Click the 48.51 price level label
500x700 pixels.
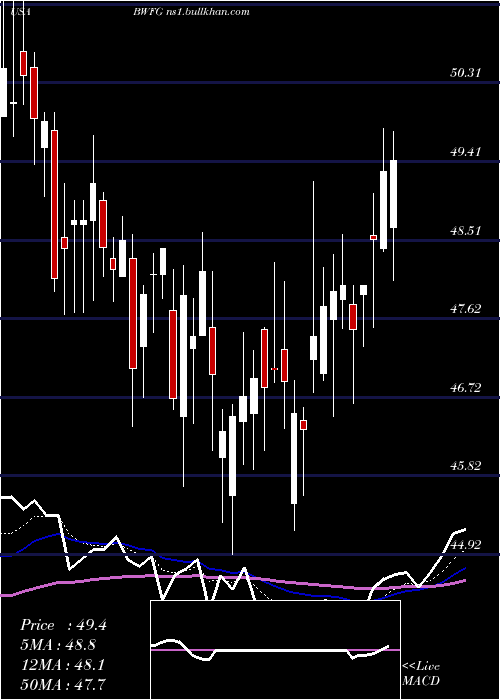(x=466, y=231)
